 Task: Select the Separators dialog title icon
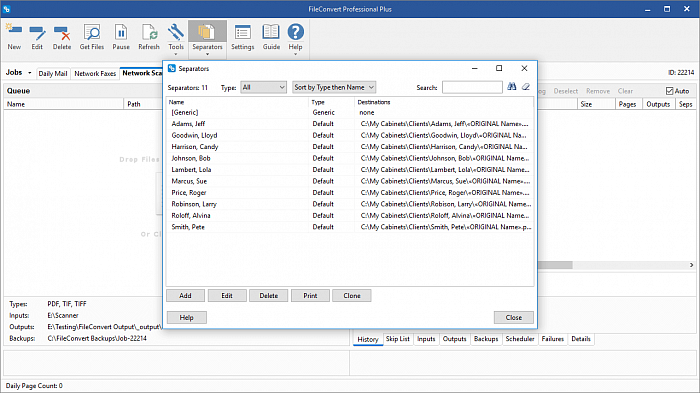click(x=172, y=68)
